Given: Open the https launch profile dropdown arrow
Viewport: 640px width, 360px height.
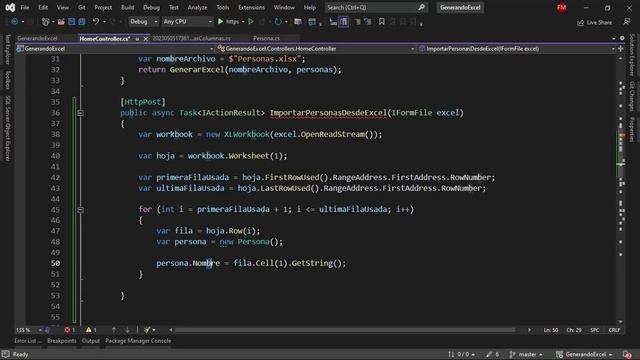Looking at the screenshot, I should (243, 22).
